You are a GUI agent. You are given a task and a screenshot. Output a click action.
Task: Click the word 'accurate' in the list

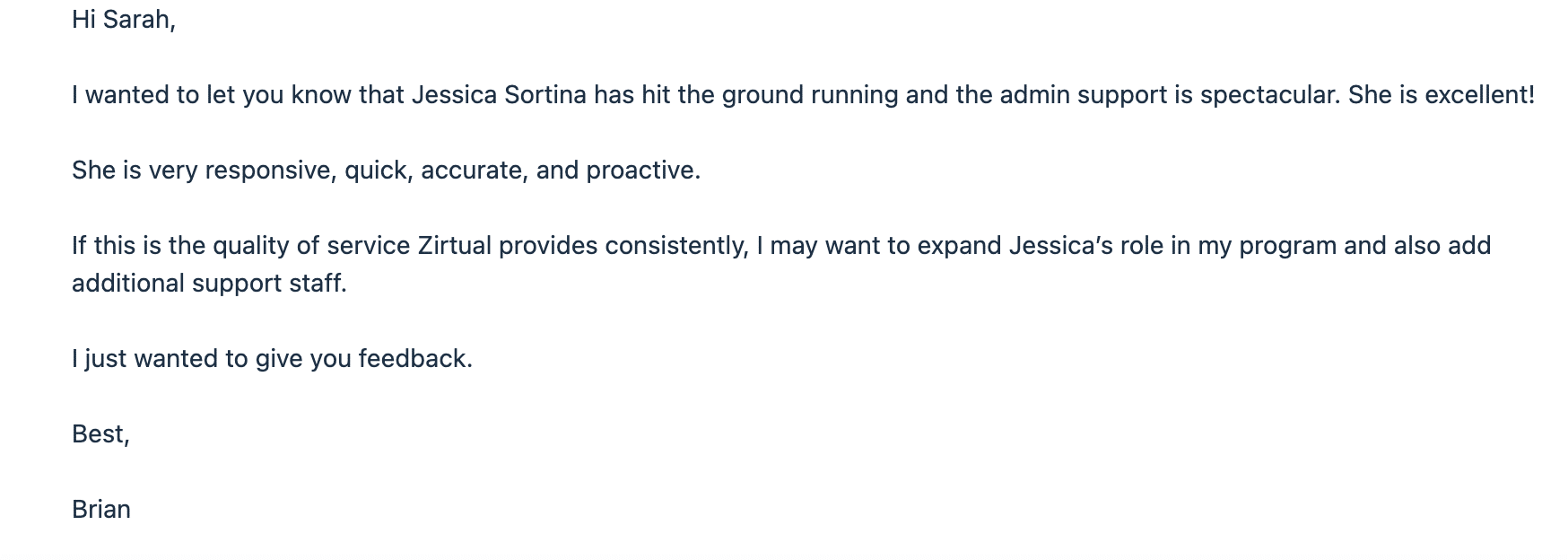tap(472, 171)
